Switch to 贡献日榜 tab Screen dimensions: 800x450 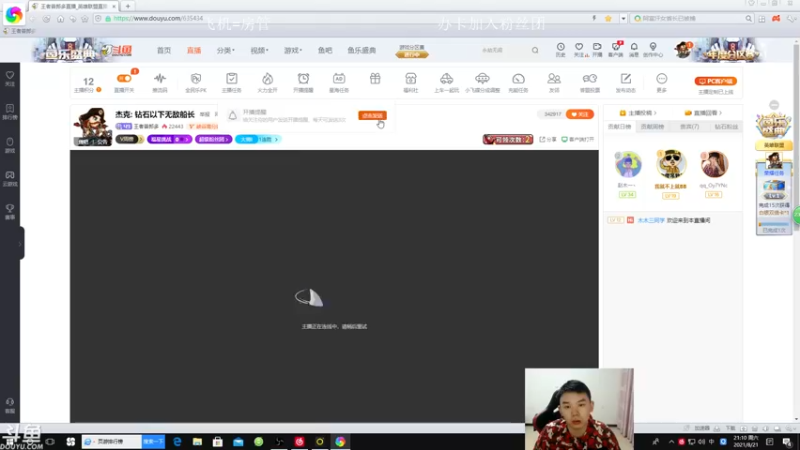click(619, 127)
